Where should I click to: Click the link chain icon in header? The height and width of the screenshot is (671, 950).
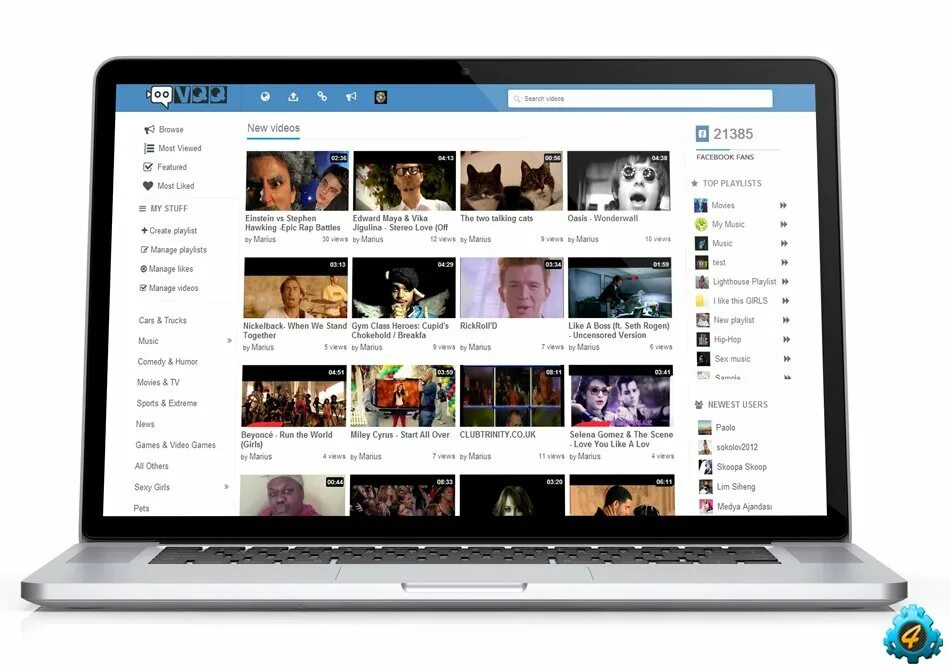(x=322, y=96)
